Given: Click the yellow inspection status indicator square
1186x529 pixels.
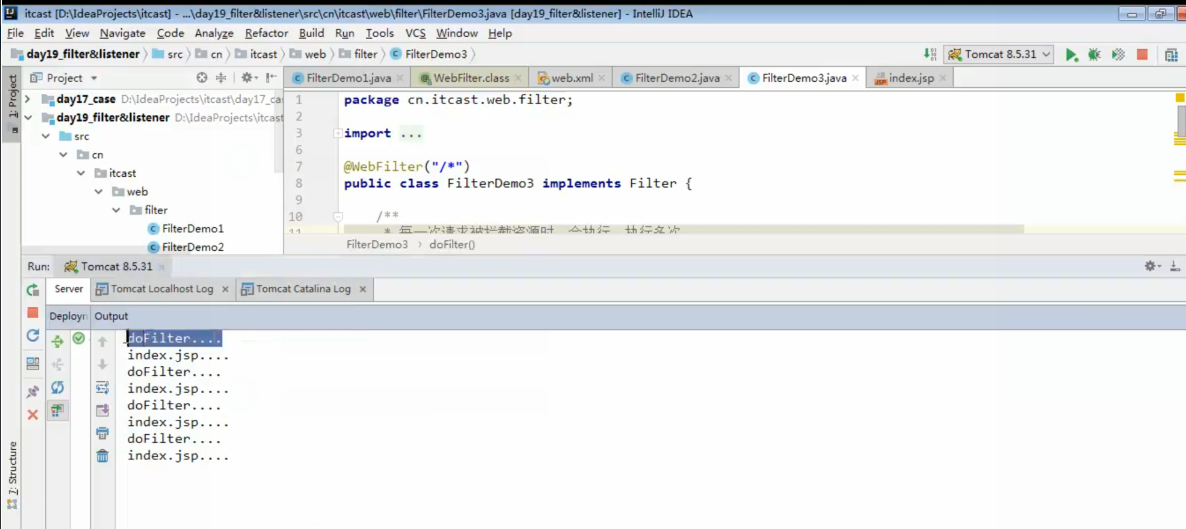Looking at the screenshot, I should point(1179,98).
